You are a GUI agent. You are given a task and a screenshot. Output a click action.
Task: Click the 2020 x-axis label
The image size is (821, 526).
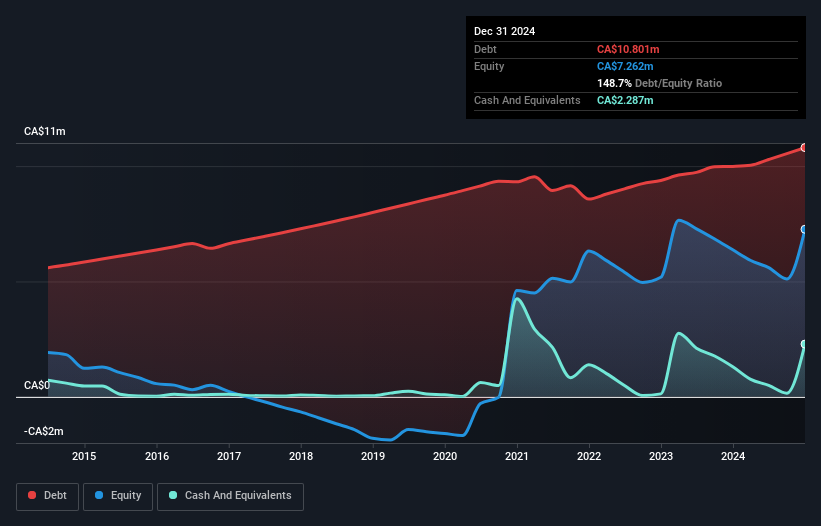[x=445, y=456]
